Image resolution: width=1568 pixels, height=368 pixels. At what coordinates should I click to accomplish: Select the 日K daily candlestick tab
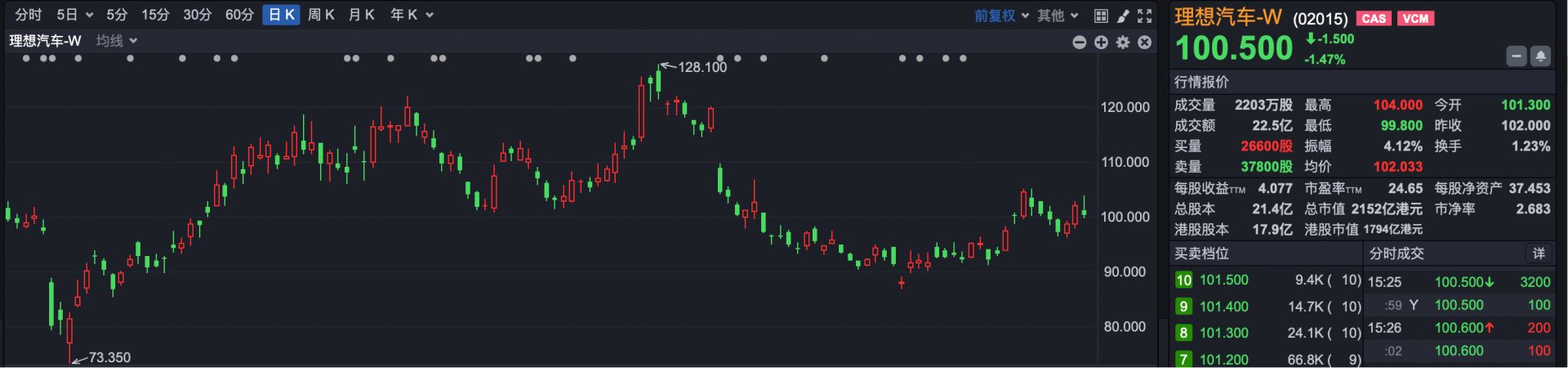click(281, 15)
